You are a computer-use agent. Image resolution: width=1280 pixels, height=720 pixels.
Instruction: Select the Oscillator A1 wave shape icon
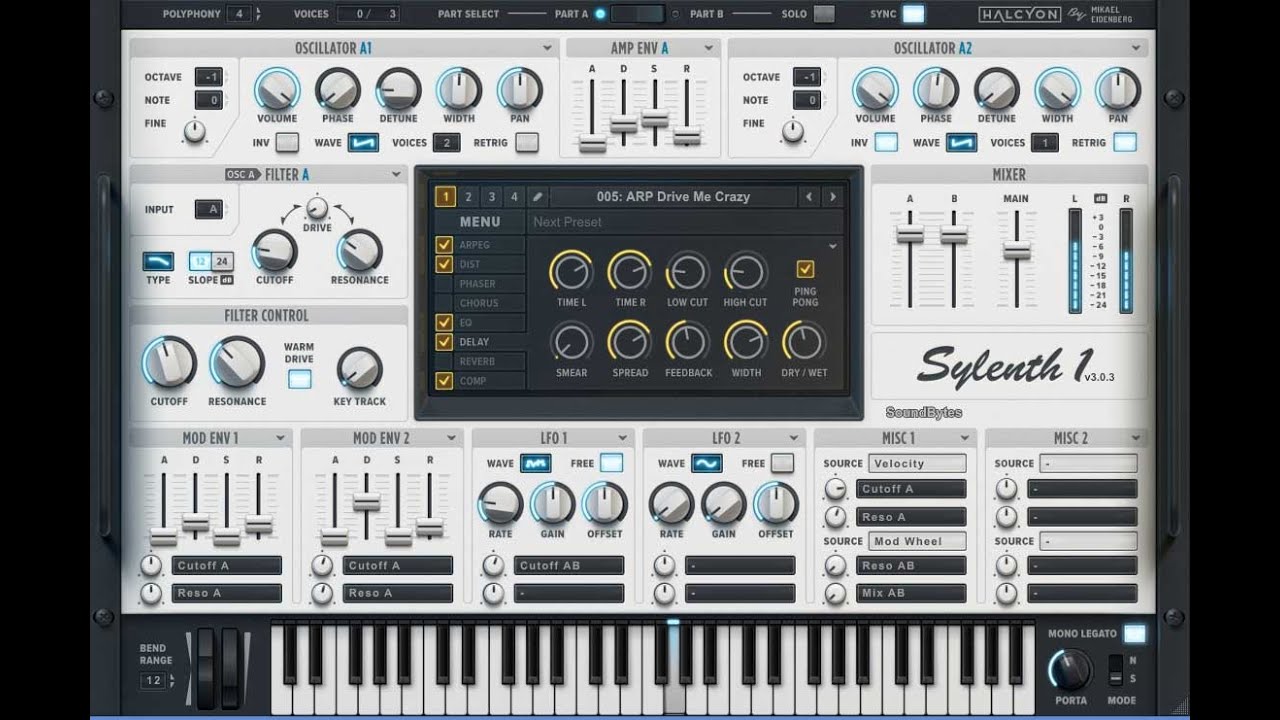coord(363,143)
